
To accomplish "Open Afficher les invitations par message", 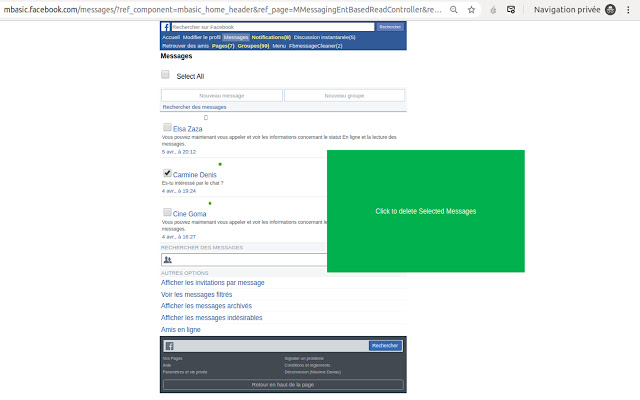I will click(x=213, y=282).
